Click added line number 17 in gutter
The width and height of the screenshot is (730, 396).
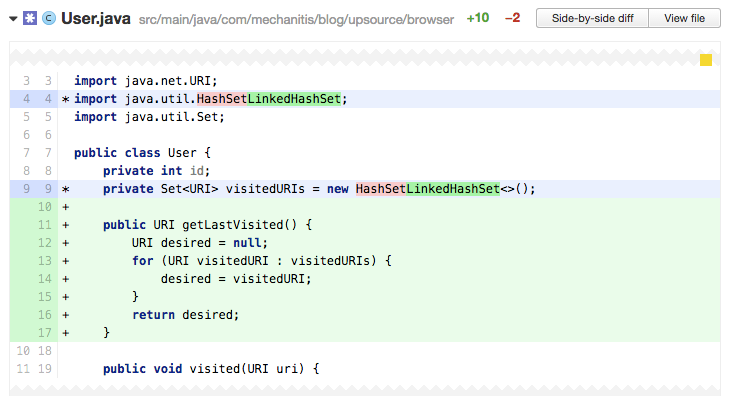45,333
